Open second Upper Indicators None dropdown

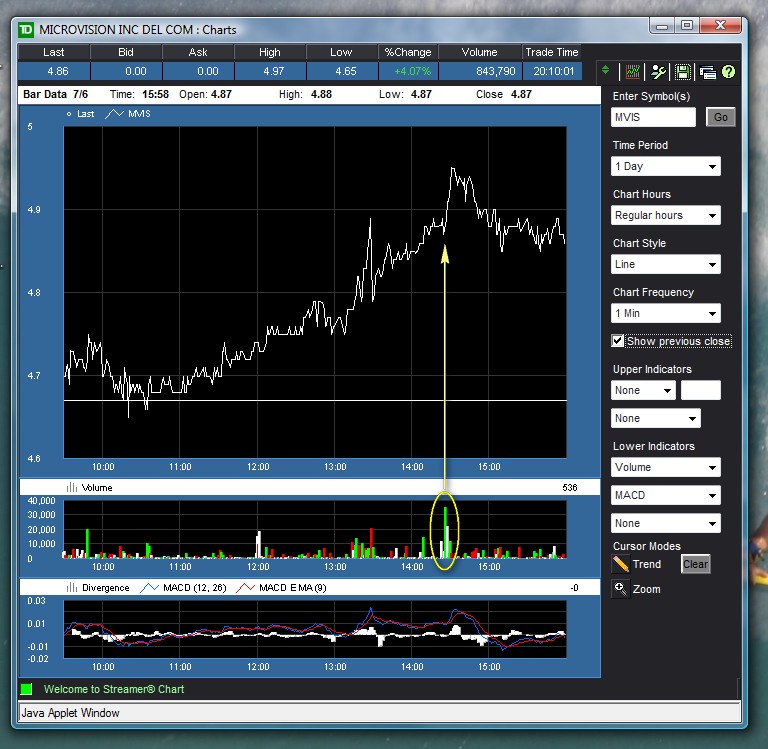(655, 418)
